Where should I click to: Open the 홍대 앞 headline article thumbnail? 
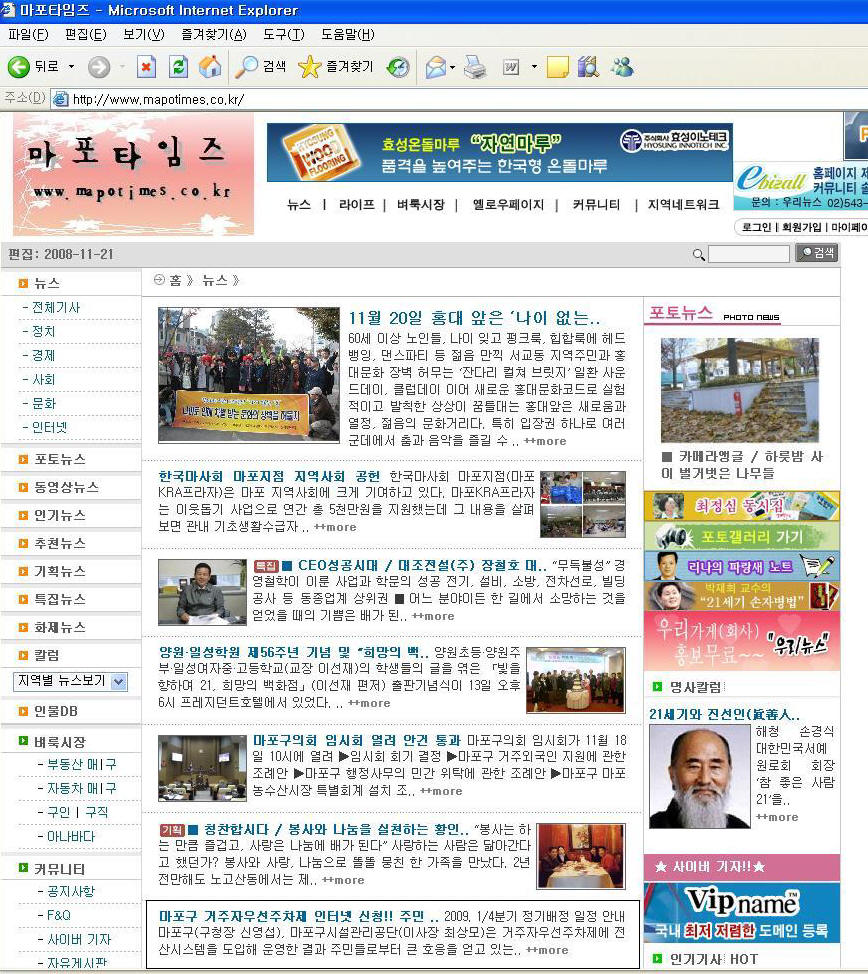click(249, 375)
